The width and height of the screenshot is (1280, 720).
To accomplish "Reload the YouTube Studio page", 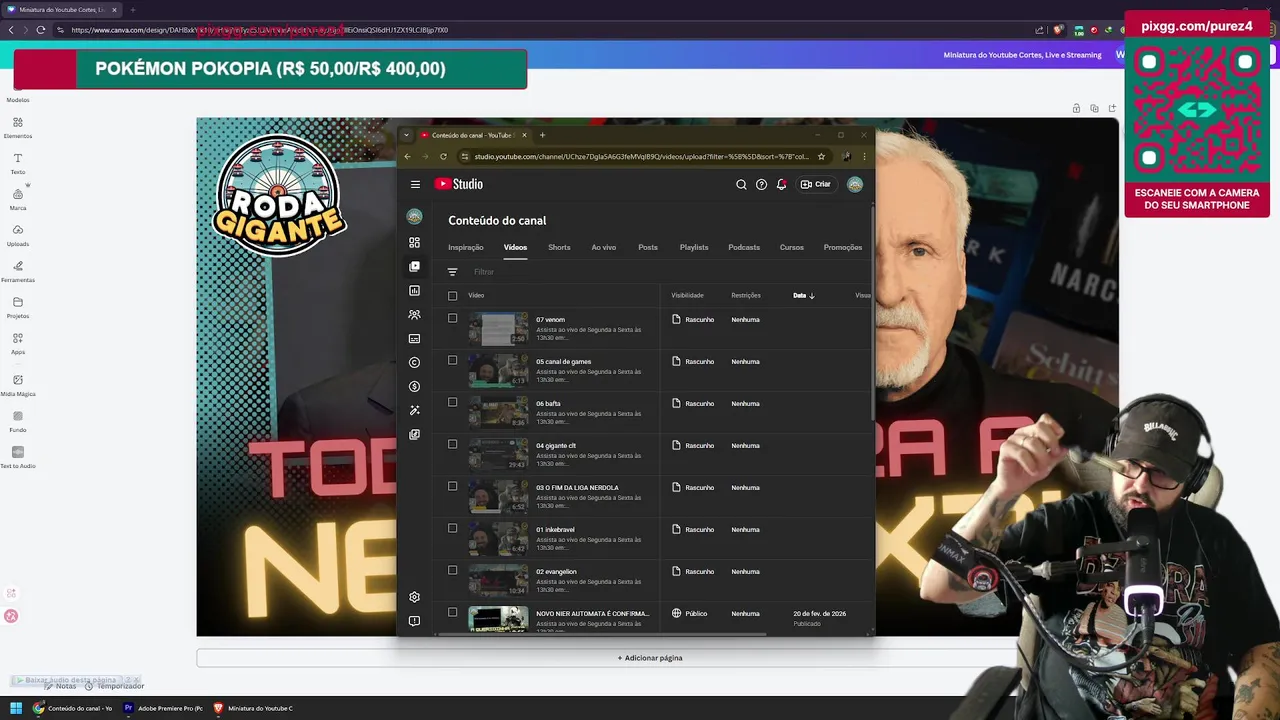I will point(443,156).
